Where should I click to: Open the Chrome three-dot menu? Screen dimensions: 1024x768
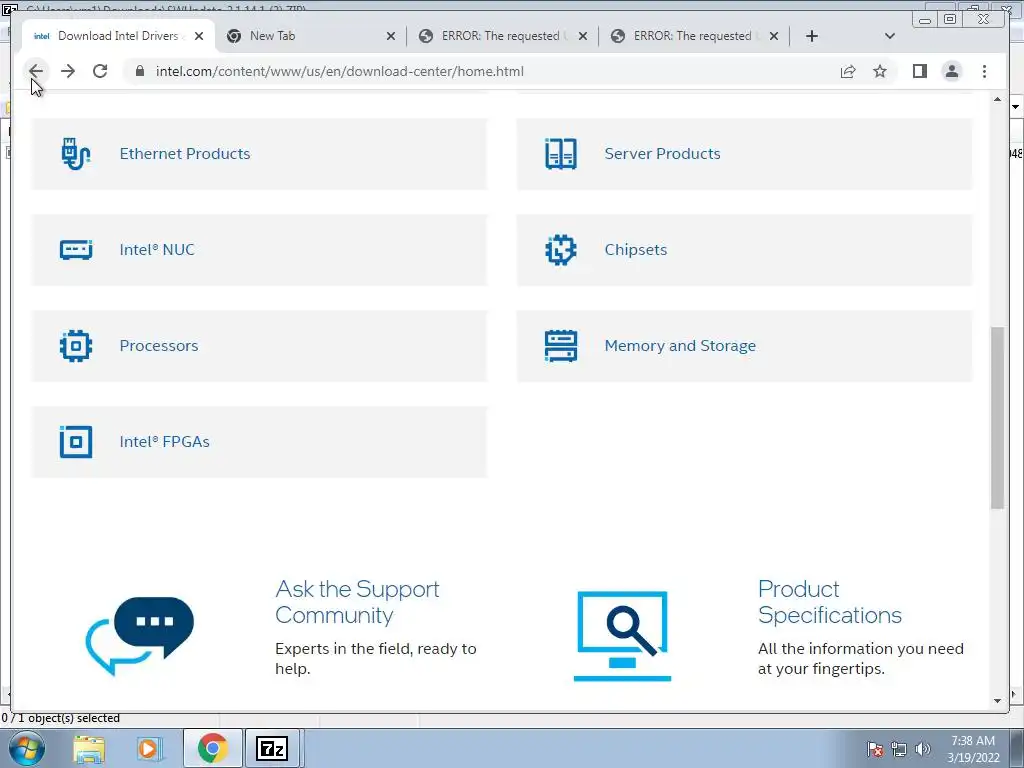point(984,71)
